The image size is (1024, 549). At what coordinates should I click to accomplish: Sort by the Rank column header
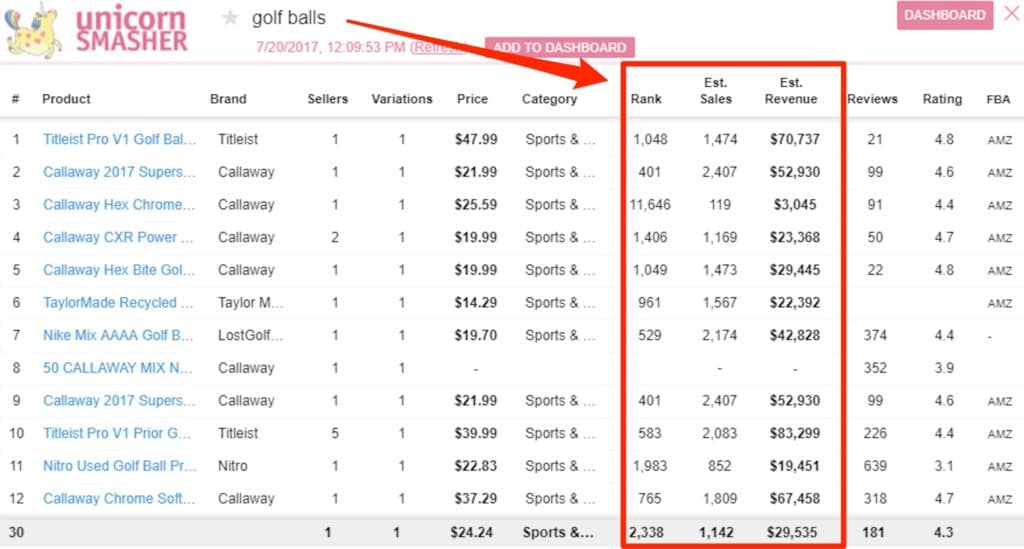[x=646, y=99]
